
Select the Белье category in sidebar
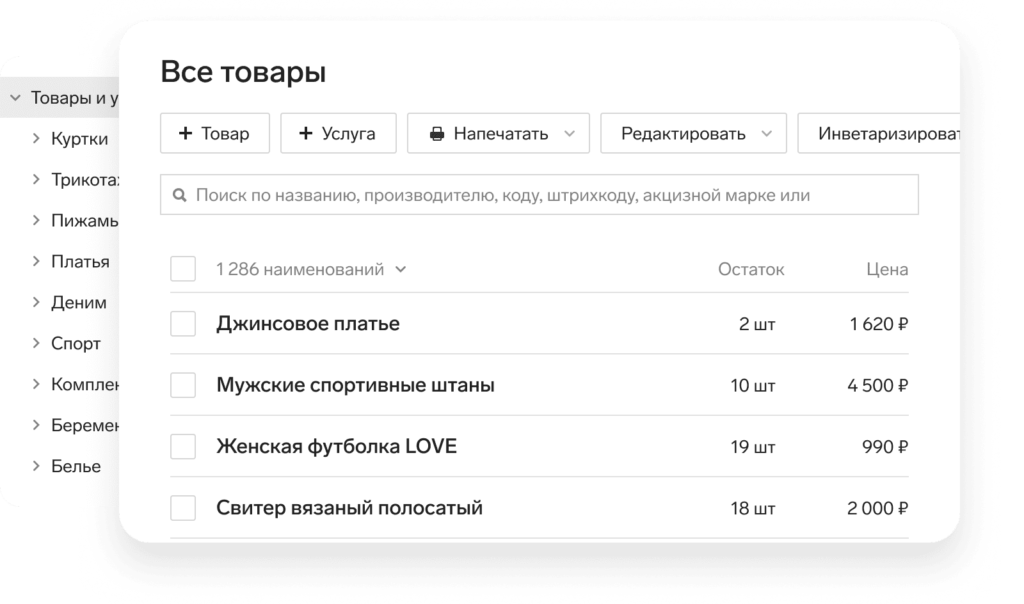(76, 466)
